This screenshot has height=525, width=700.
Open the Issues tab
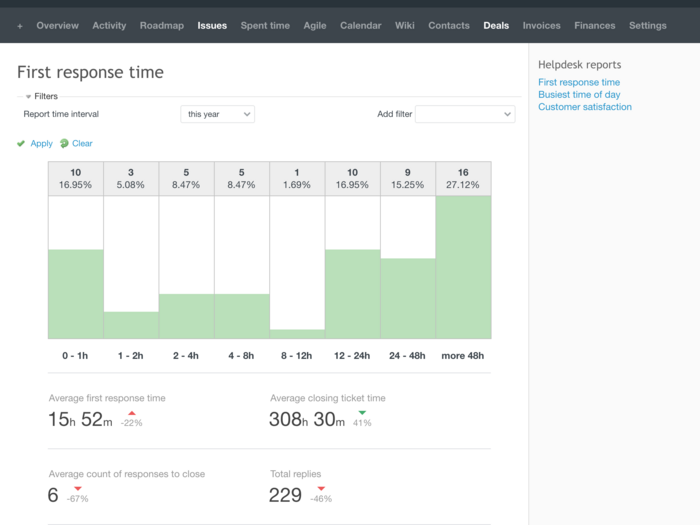point(212,26)
